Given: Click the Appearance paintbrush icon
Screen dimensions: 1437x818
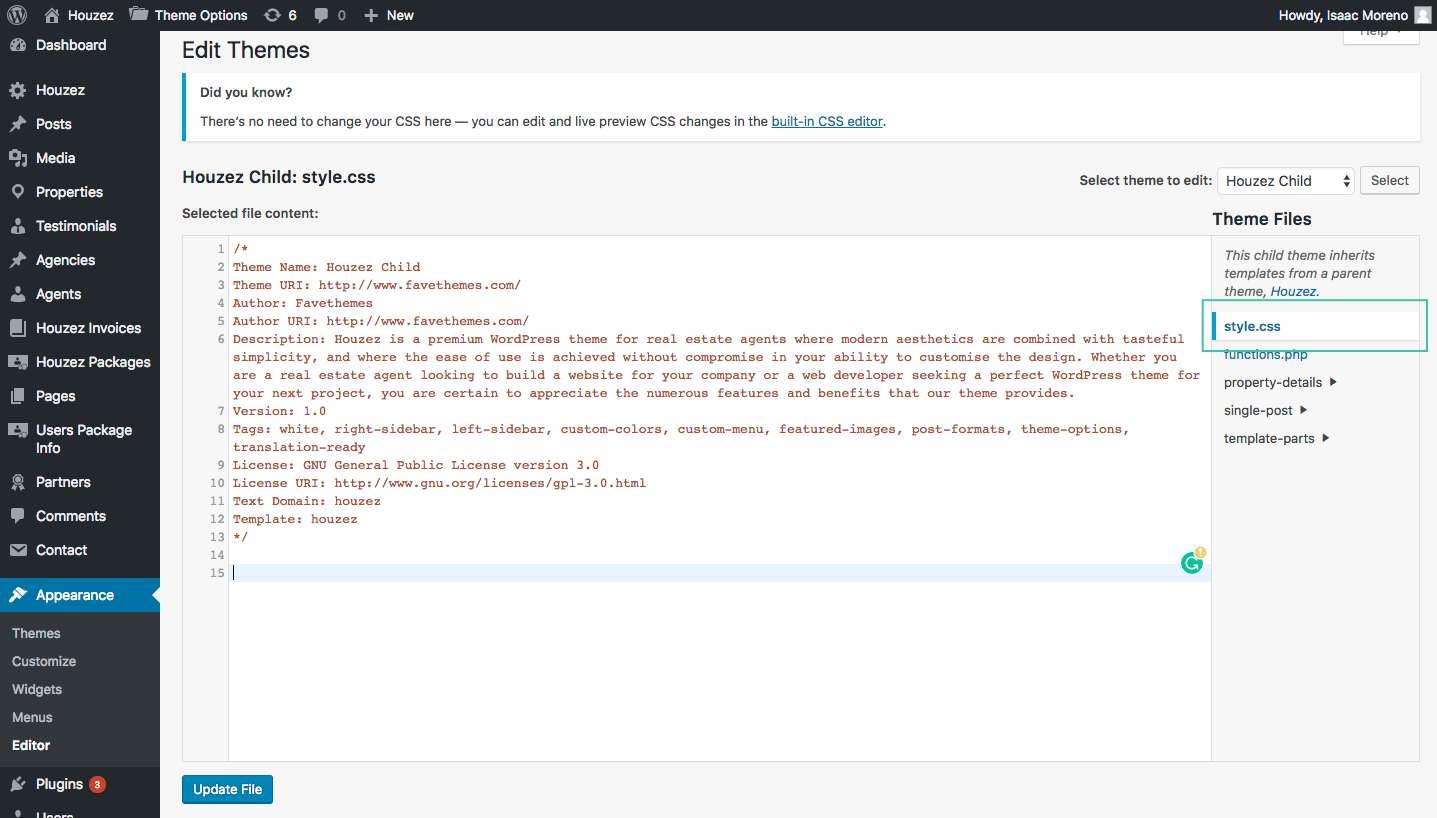Looking at the screenshot, I should 17,595.
